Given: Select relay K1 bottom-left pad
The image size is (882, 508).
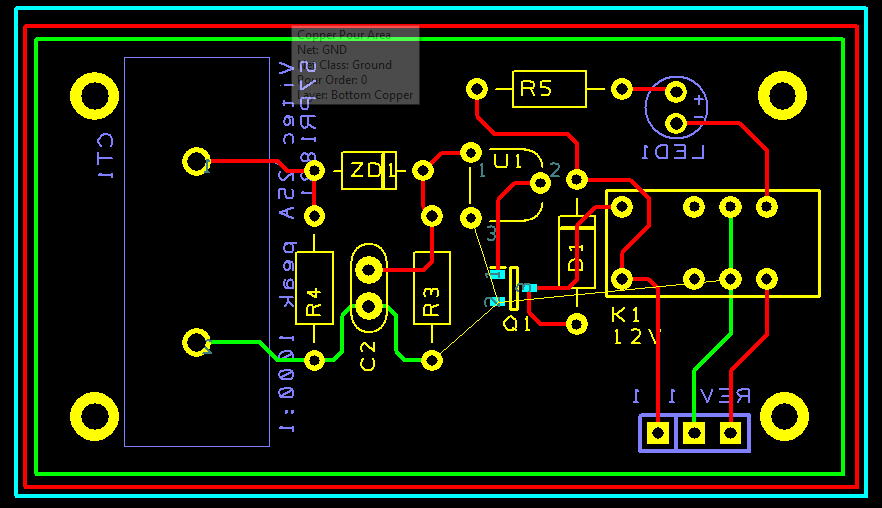Looking at the screenshot, I should (x=622, y=279).
